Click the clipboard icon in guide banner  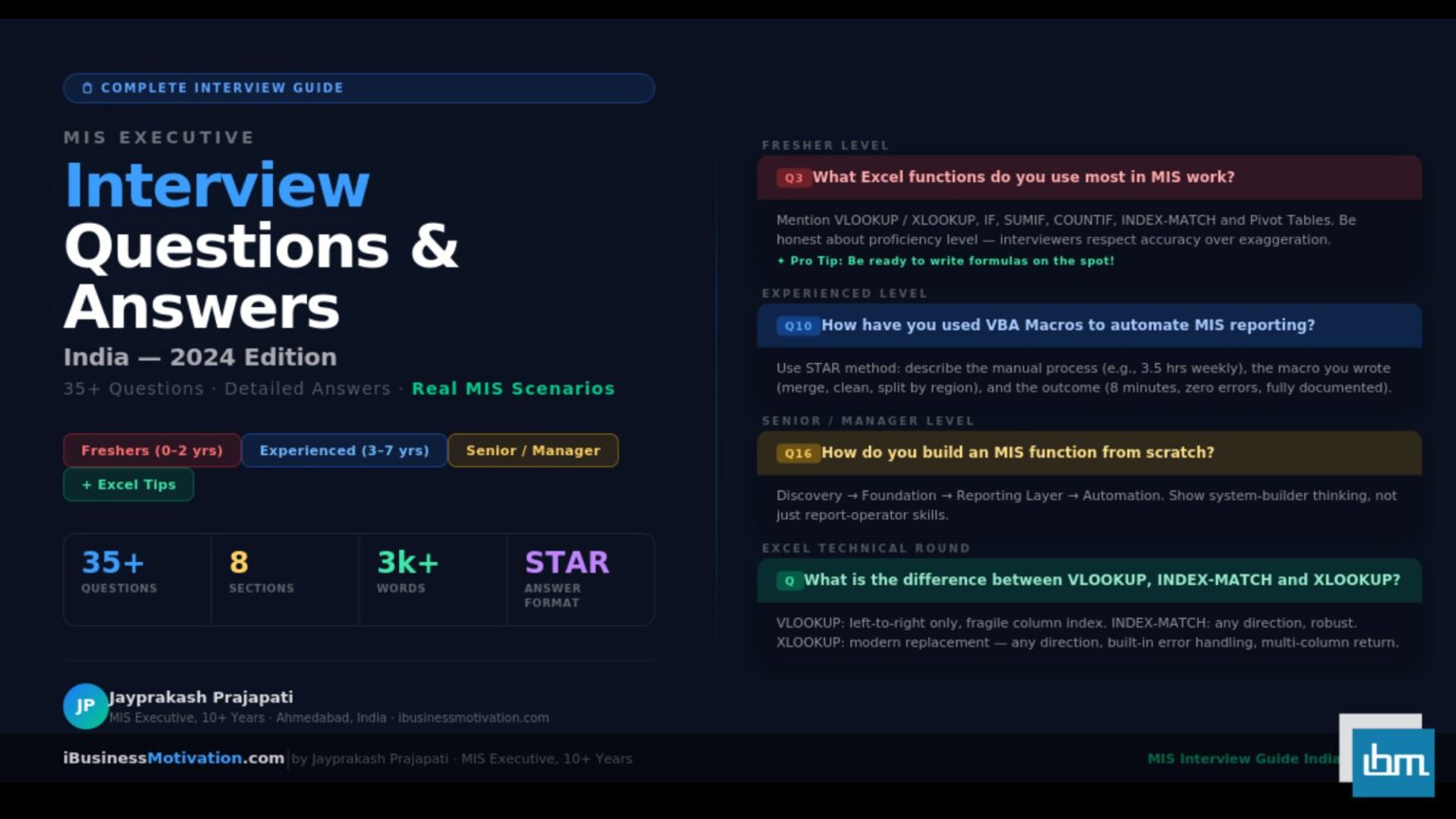click(87, 88)
